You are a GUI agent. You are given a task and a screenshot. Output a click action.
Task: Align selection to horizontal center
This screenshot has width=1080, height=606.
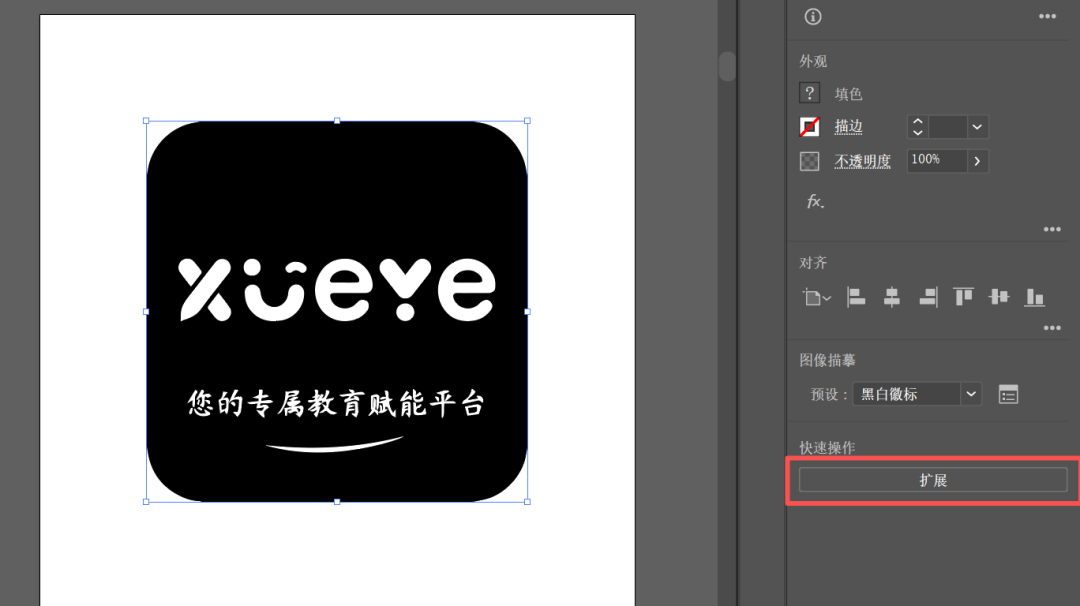point(892,297)
